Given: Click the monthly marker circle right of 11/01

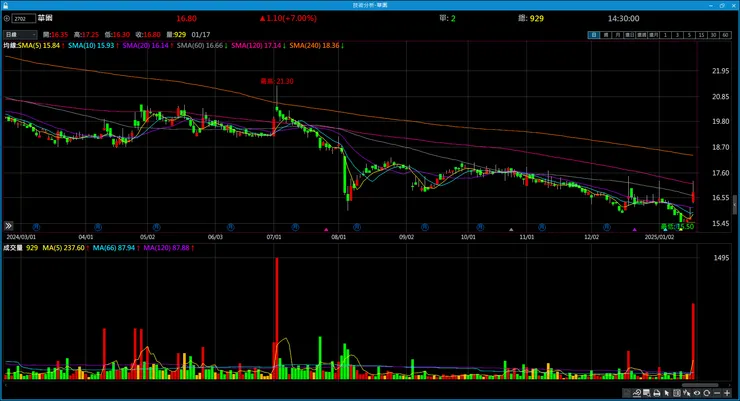Looking at the screenshot, I should [x=542, y=227].
